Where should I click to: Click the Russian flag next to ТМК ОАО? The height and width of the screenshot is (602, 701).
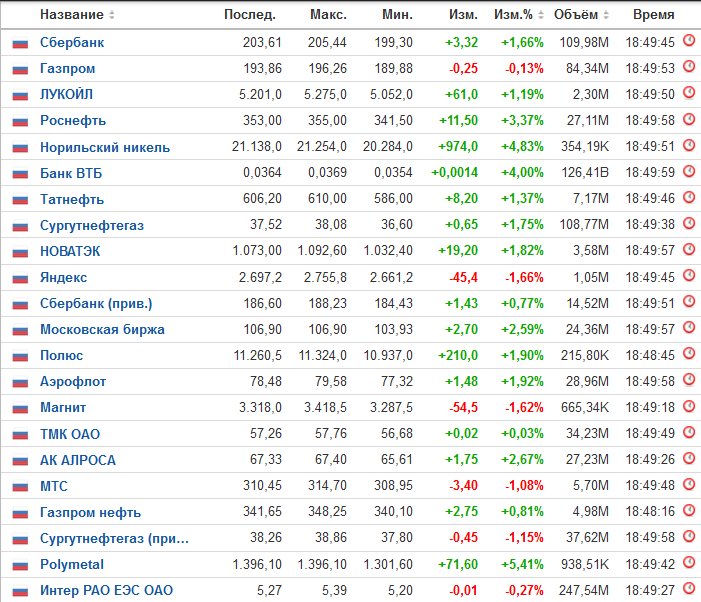click(20, 435)
